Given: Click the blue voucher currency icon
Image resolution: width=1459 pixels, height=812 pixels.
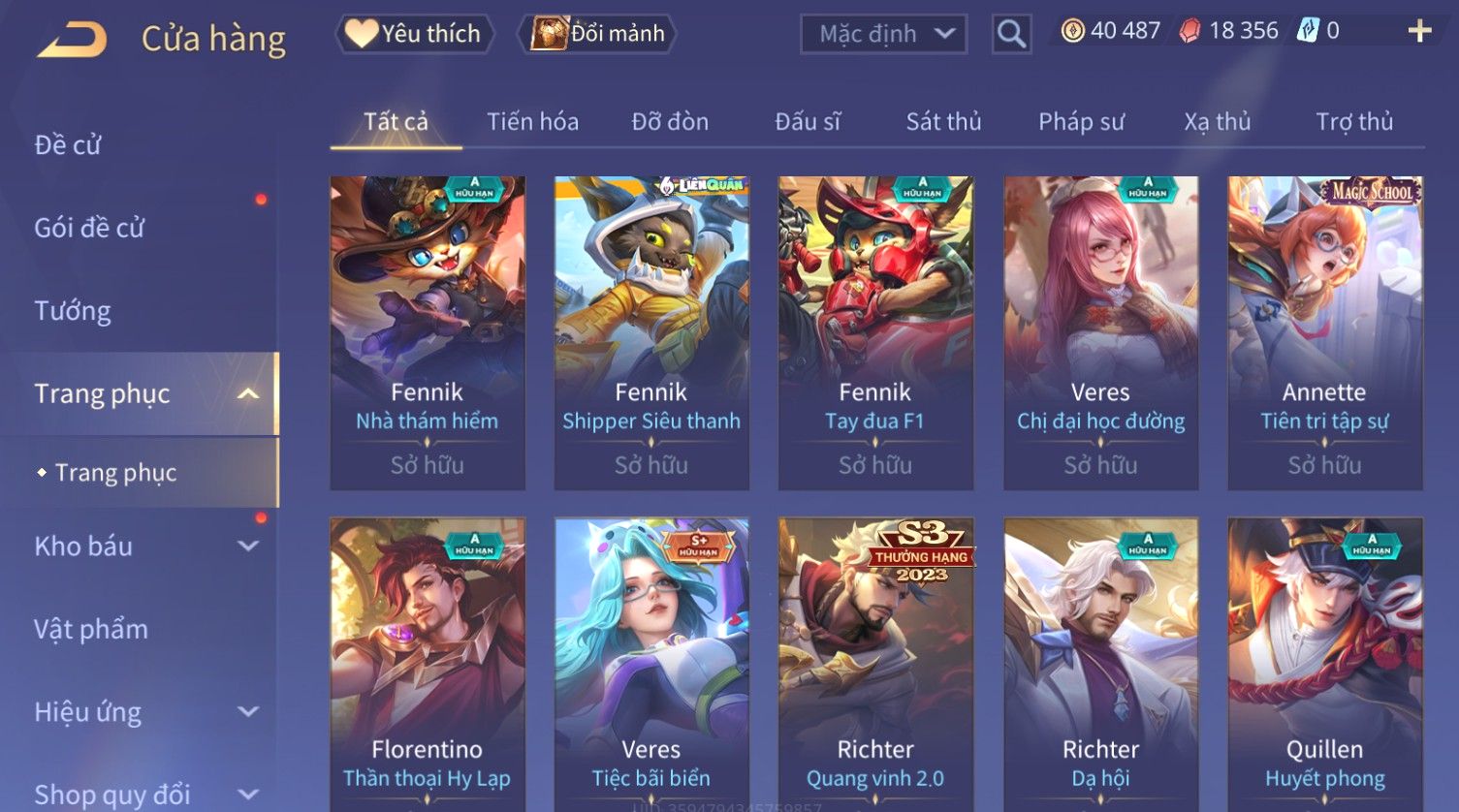Looking at the screenshot, I should pos(1309,31).
